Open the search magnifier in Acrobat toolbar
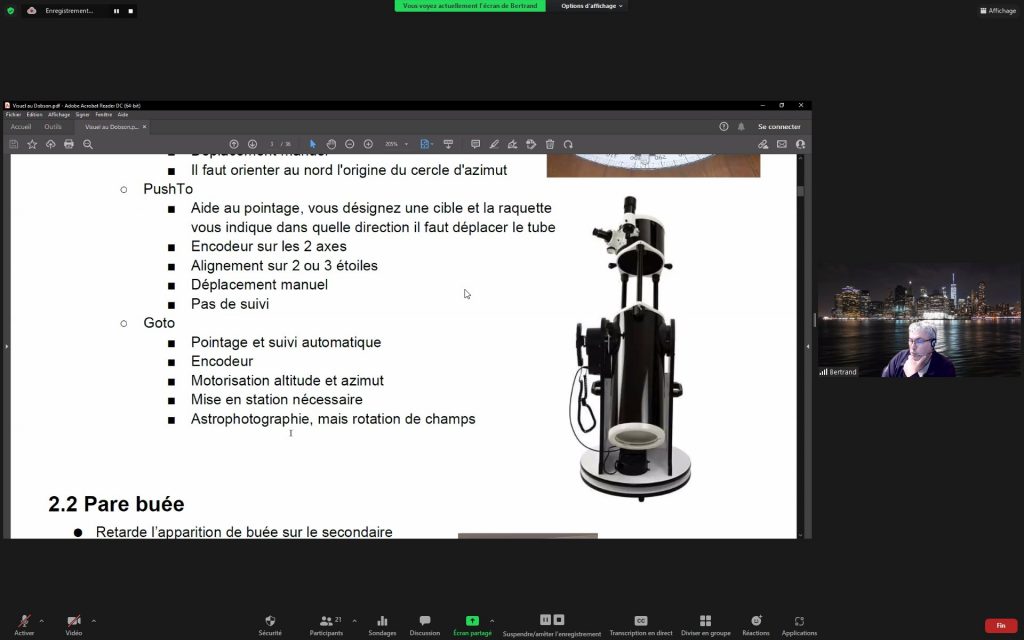 (x=88, y=144)
